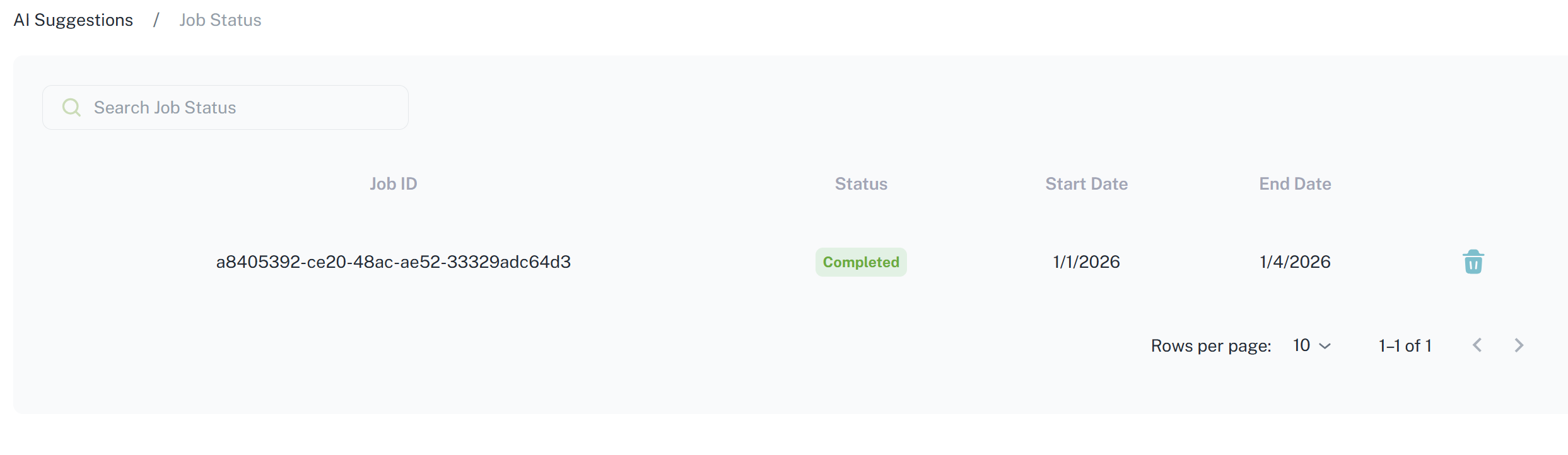Focus the Search Job Status field
The height and width of the screenshot is (455, 1568).
pos(240,108)
